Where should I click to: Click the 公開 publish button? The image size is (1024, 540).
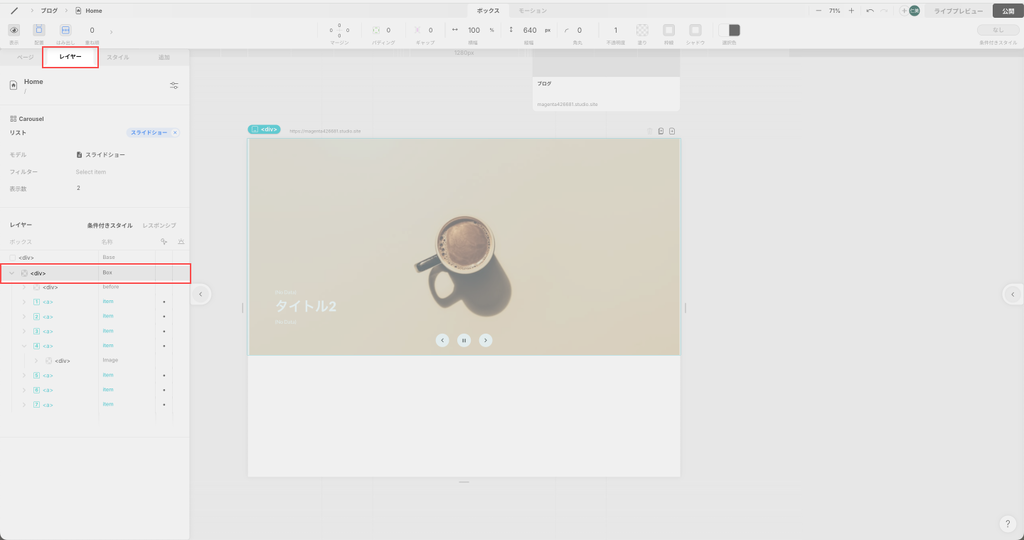(x=1007, y=10)
